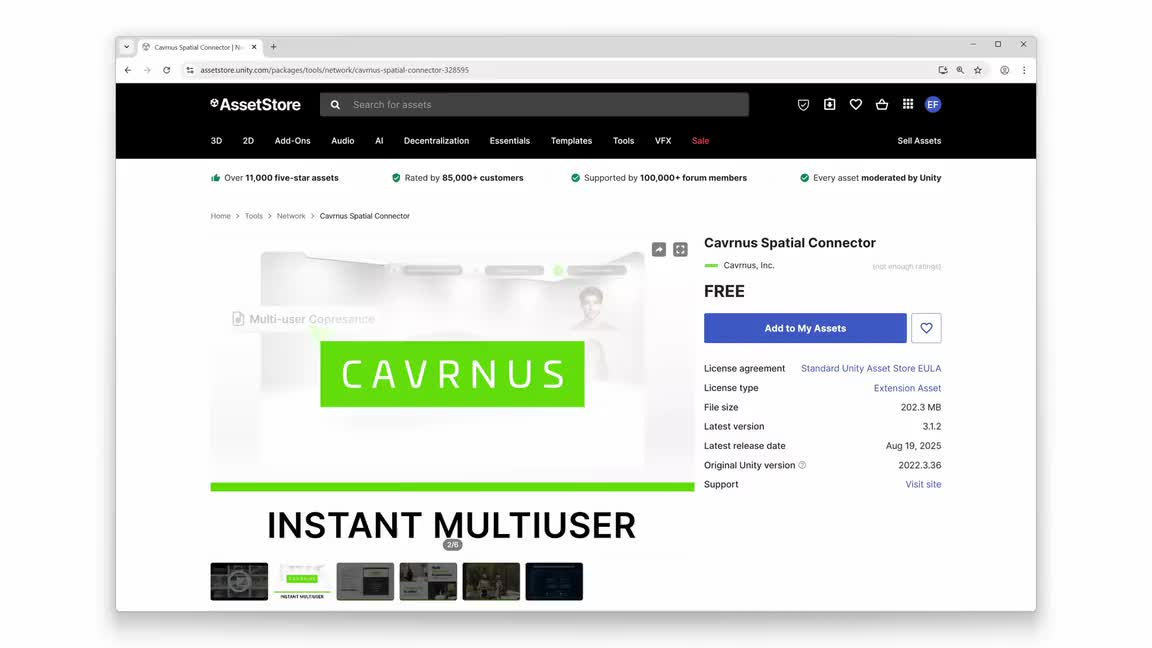The image size is (1152, 648).
Task: Click the search magnifier icon
Action: click(x=335, y=105)
